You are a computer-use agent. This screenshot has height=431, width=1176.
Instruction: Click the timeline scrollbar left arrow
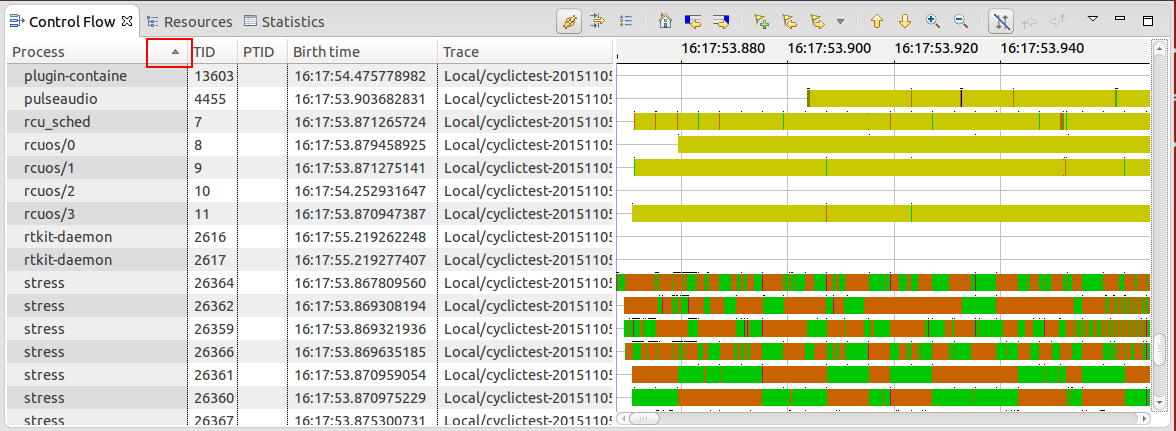tap(622, 418)
